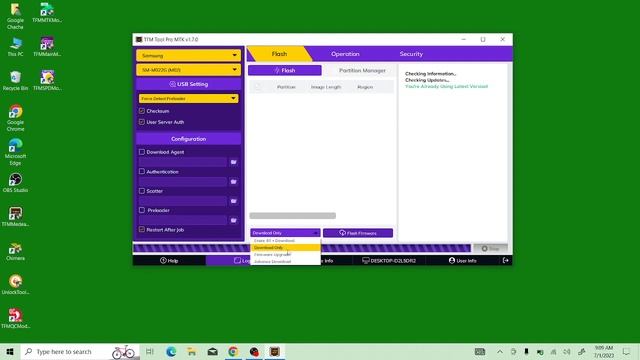Switch to the Security tab
Screen dimensions: 640x360
coord(411,54)
